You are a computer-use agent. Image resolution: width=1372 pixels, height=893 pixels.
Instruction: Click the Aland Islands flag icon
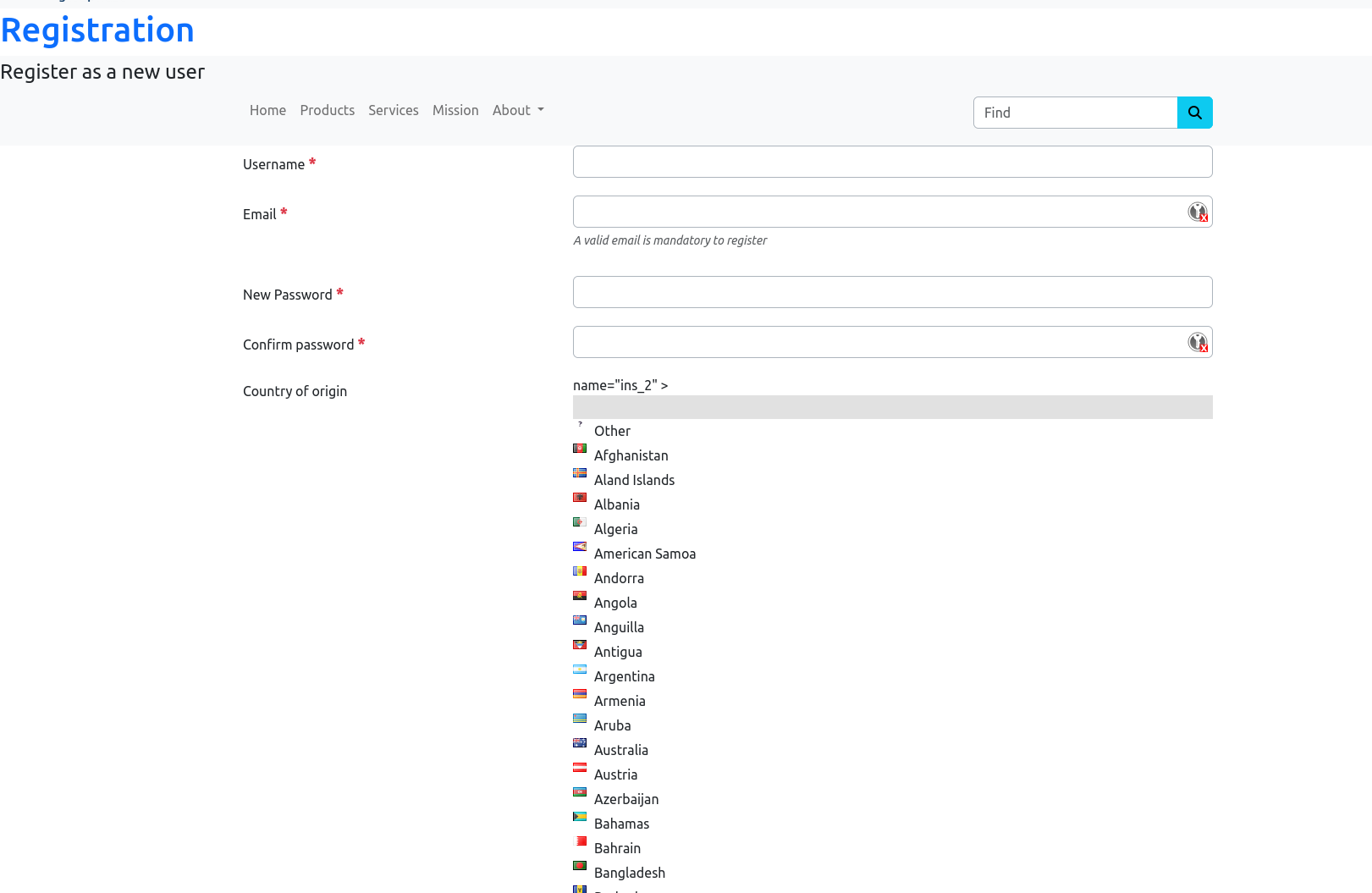tap(580, 473)
